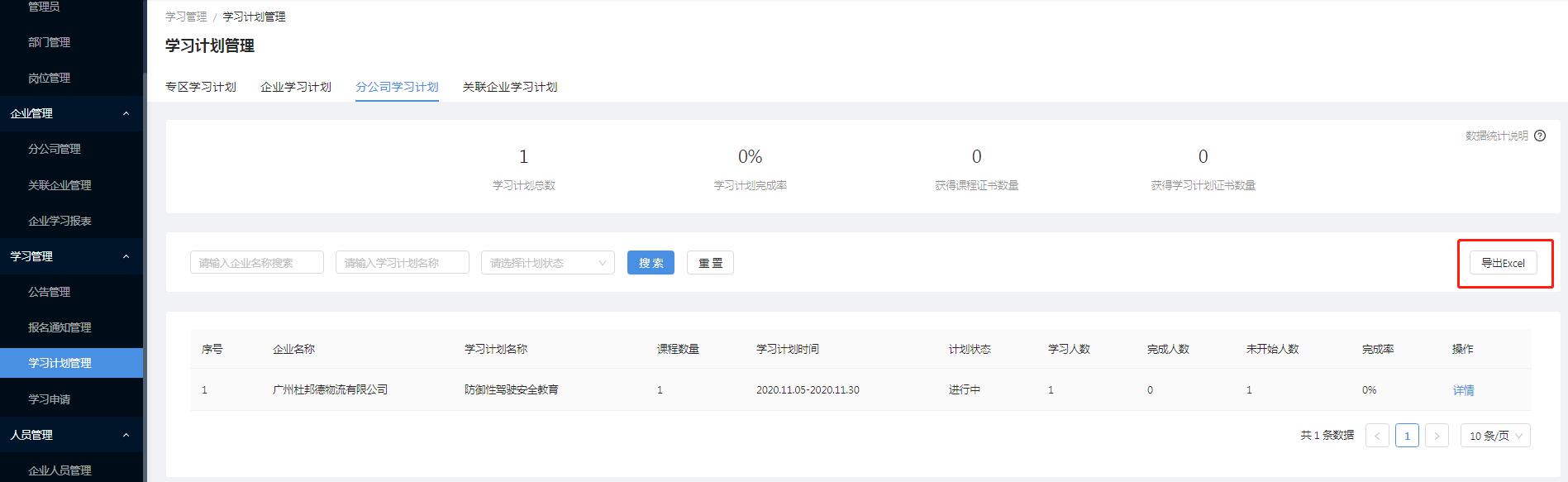Focus the 请输入学习计划名称 input field
The image size is (1568, 482).
click(x=402, y=263)
